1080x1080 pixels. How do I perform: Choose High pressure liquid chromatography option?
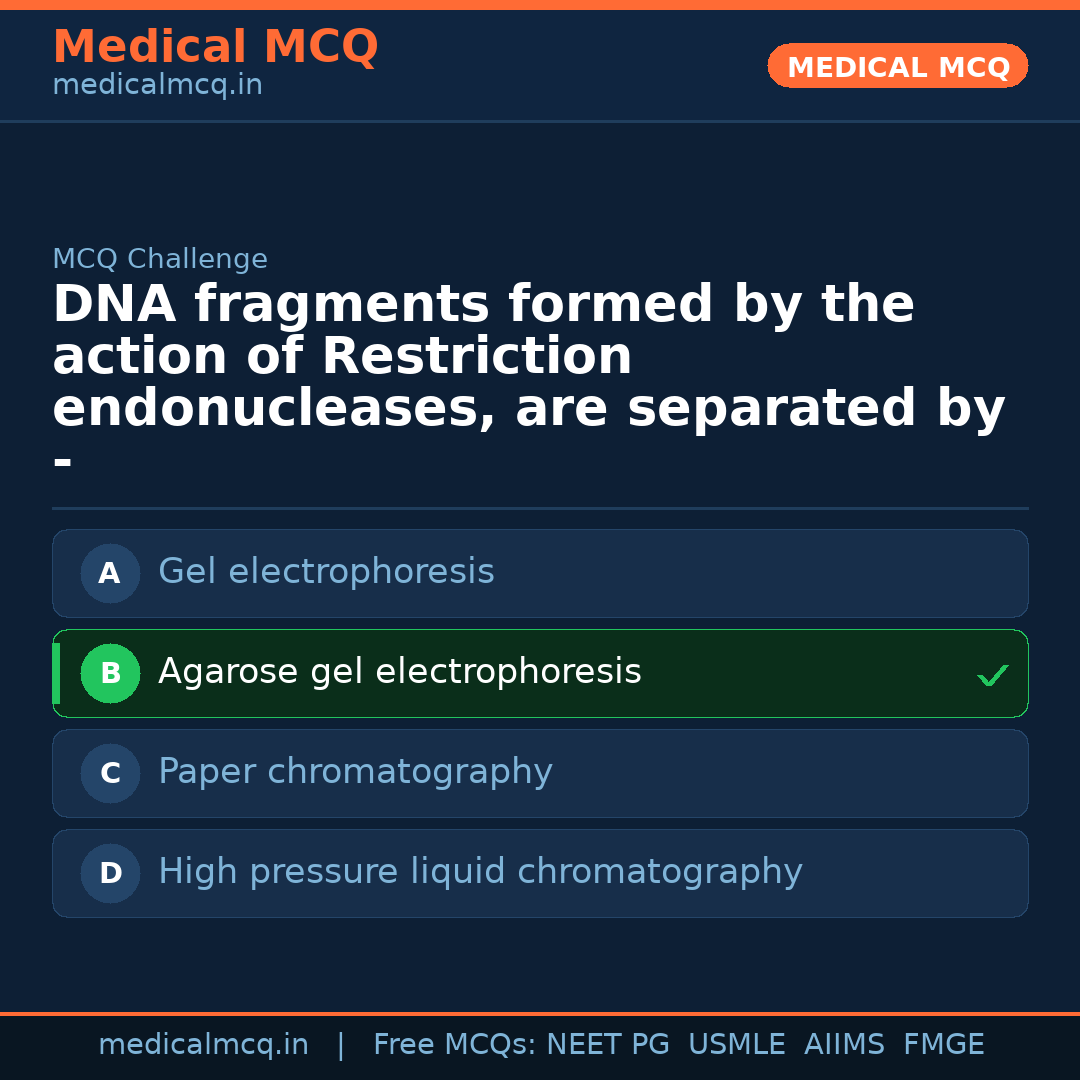[x=480, y=872]
